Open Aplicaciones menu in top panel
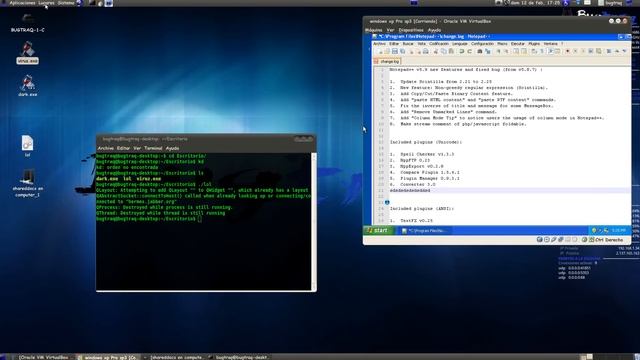Screen dimensions: 640x360 (22, 3)
